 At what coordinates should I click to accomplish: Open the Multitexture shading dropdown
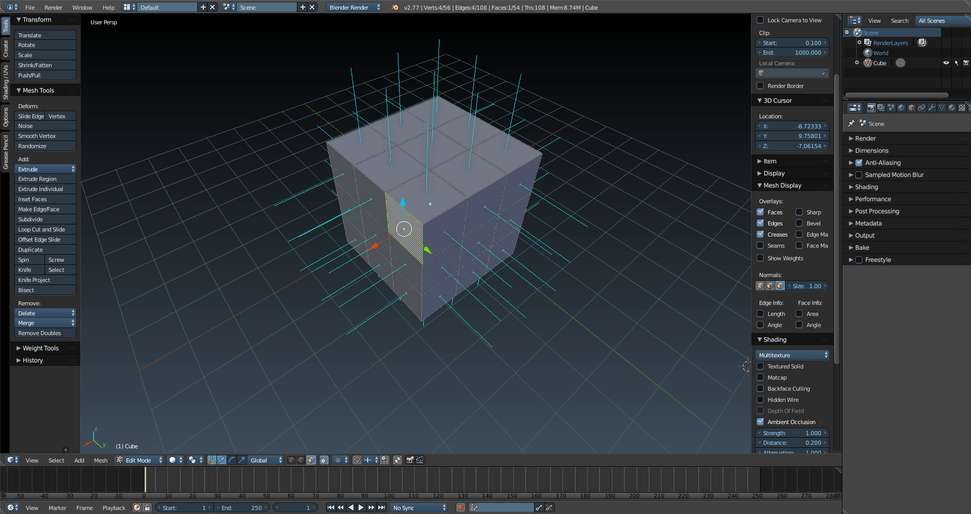click(792, 355)
